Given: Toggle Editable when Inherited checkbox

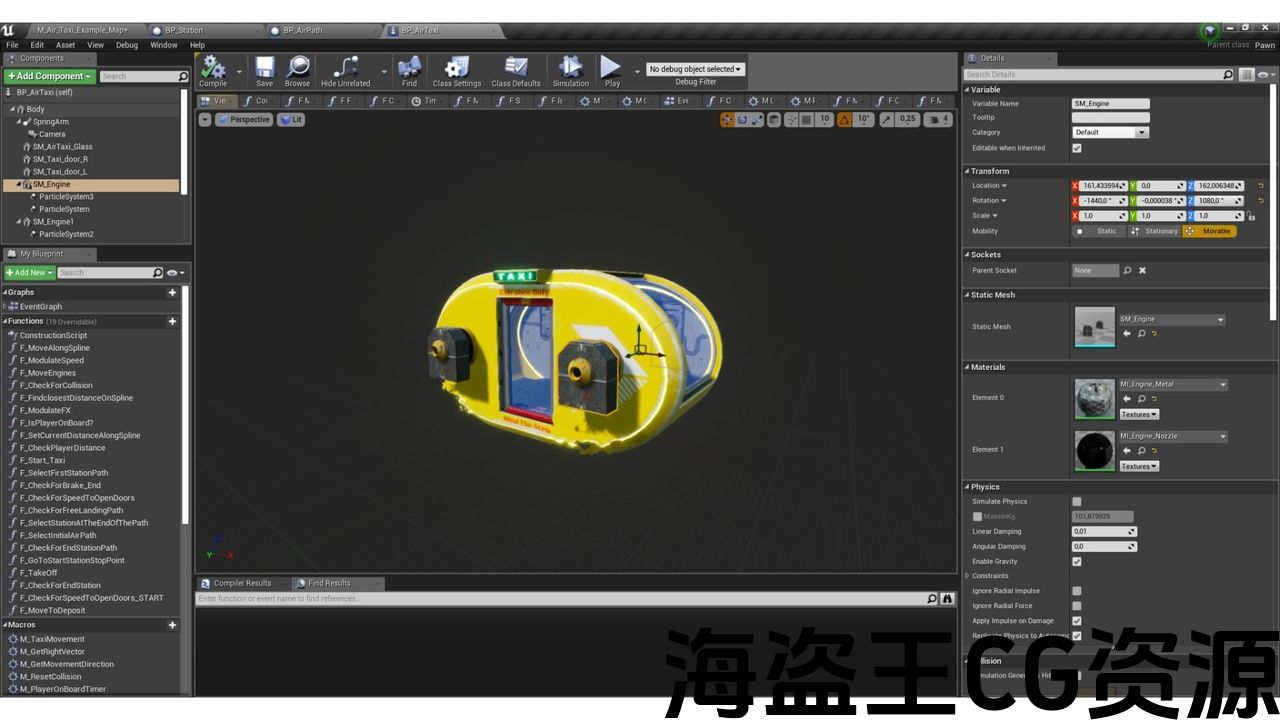Looking at the screenshot, I should (1077, 148).
